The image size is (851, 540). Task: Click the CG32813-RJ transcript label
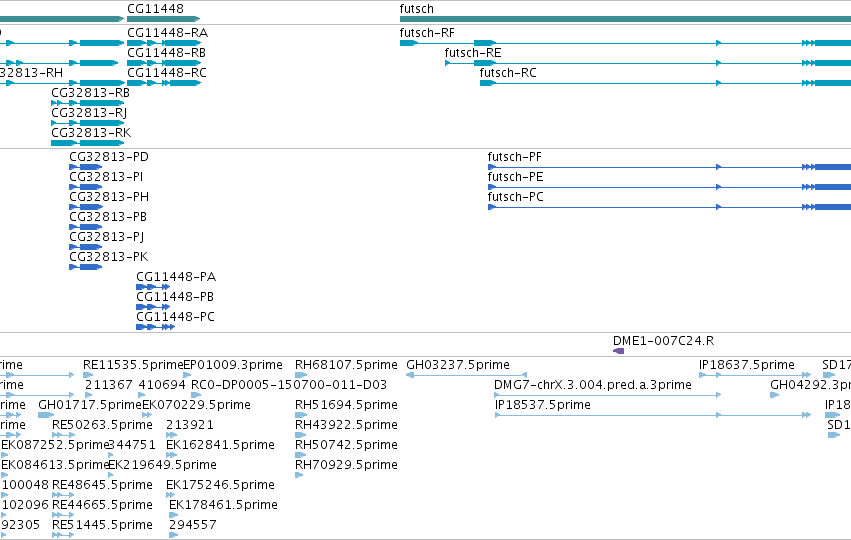(x=89, y=113)
